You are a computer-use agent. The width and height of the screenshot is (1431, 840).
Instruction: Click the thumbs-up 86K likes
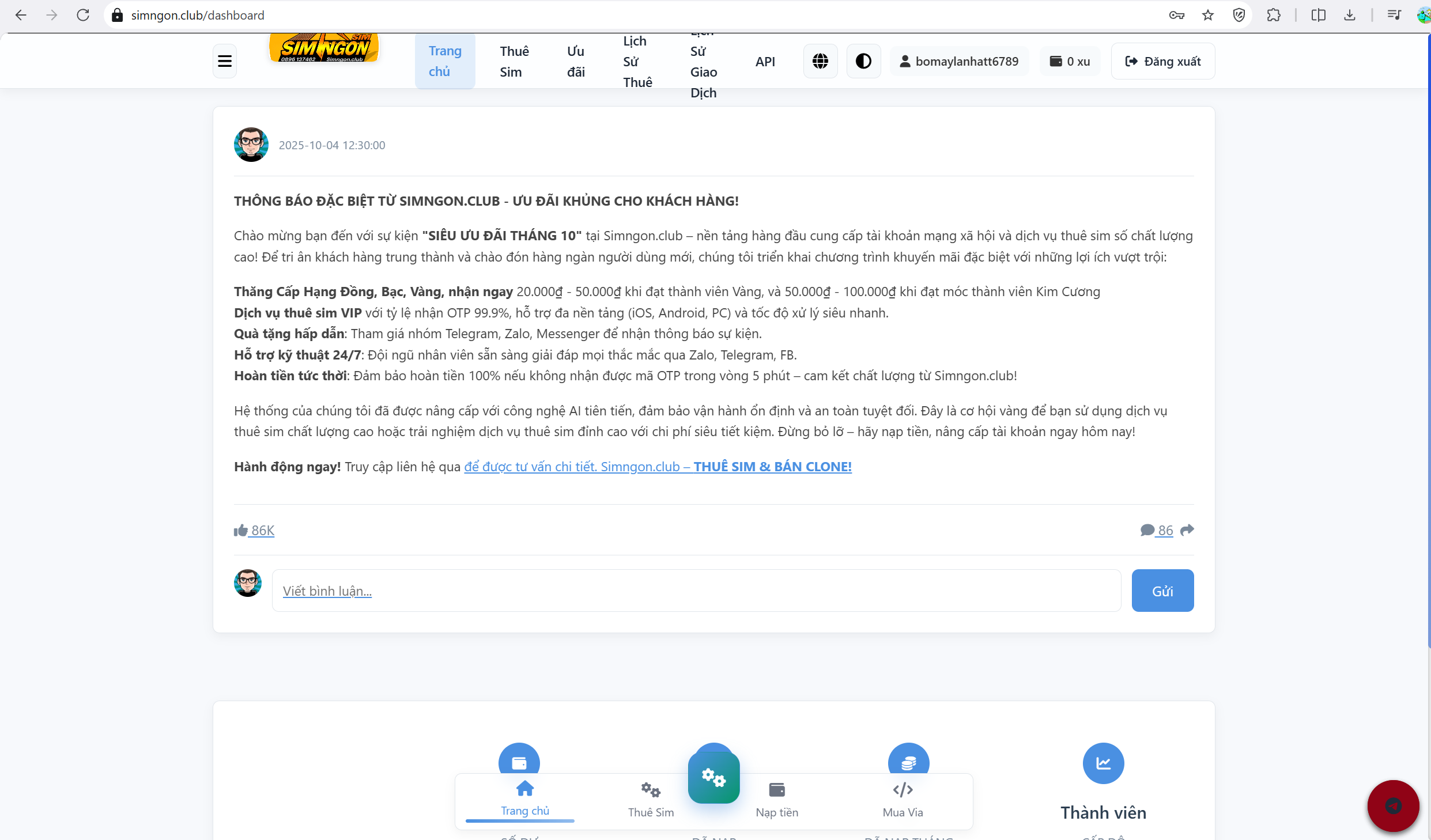pos(254,530)
